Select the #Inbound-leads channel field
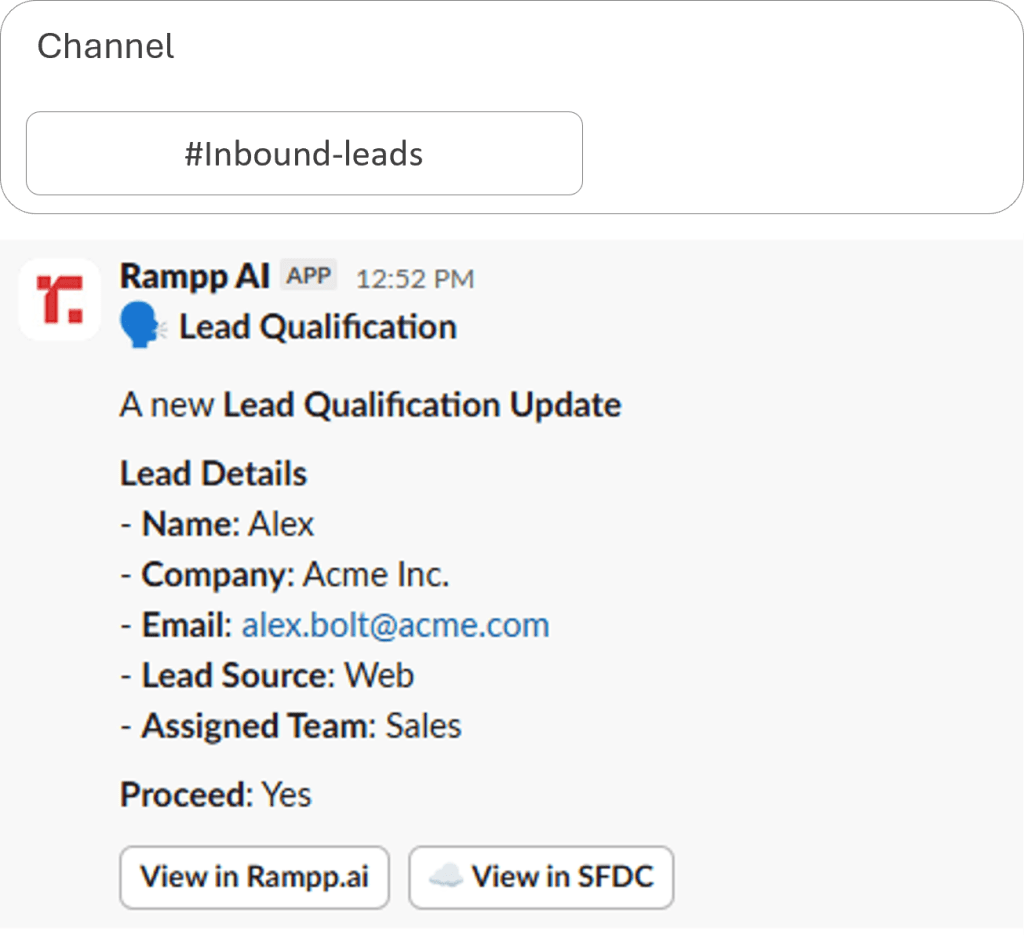The width and height of the screenshot is (1024, 935). [x=304, y=153]
